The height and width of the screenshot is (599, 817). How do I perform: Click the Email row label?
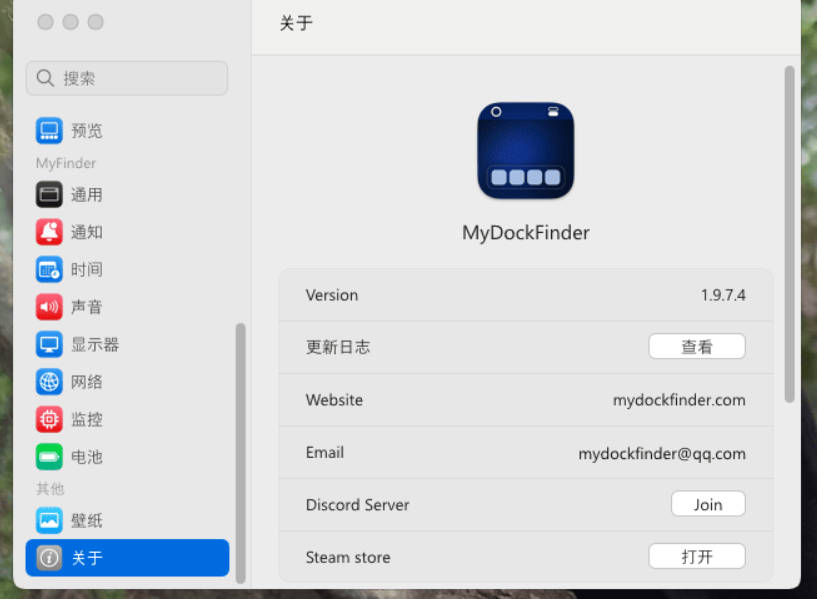[x=325, y=453]
